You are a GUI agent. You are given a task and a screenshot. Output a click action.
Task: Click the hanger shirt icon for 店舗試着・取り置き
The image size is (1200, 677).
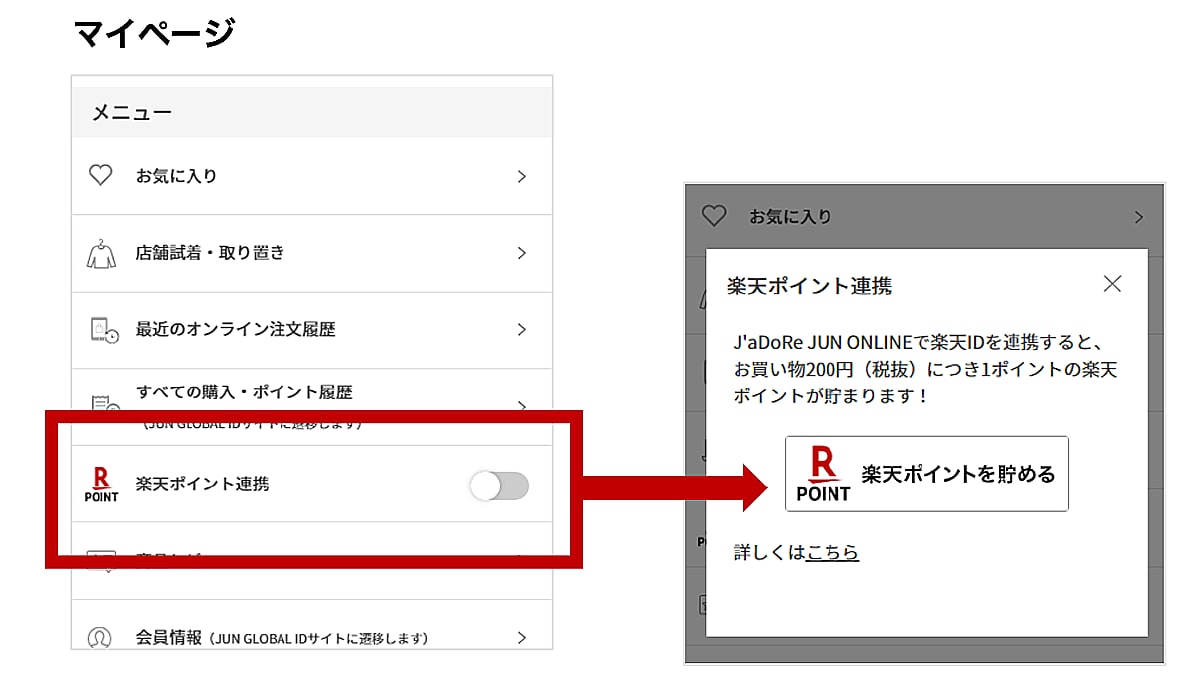pyautogui.click(x=101, y=253)
